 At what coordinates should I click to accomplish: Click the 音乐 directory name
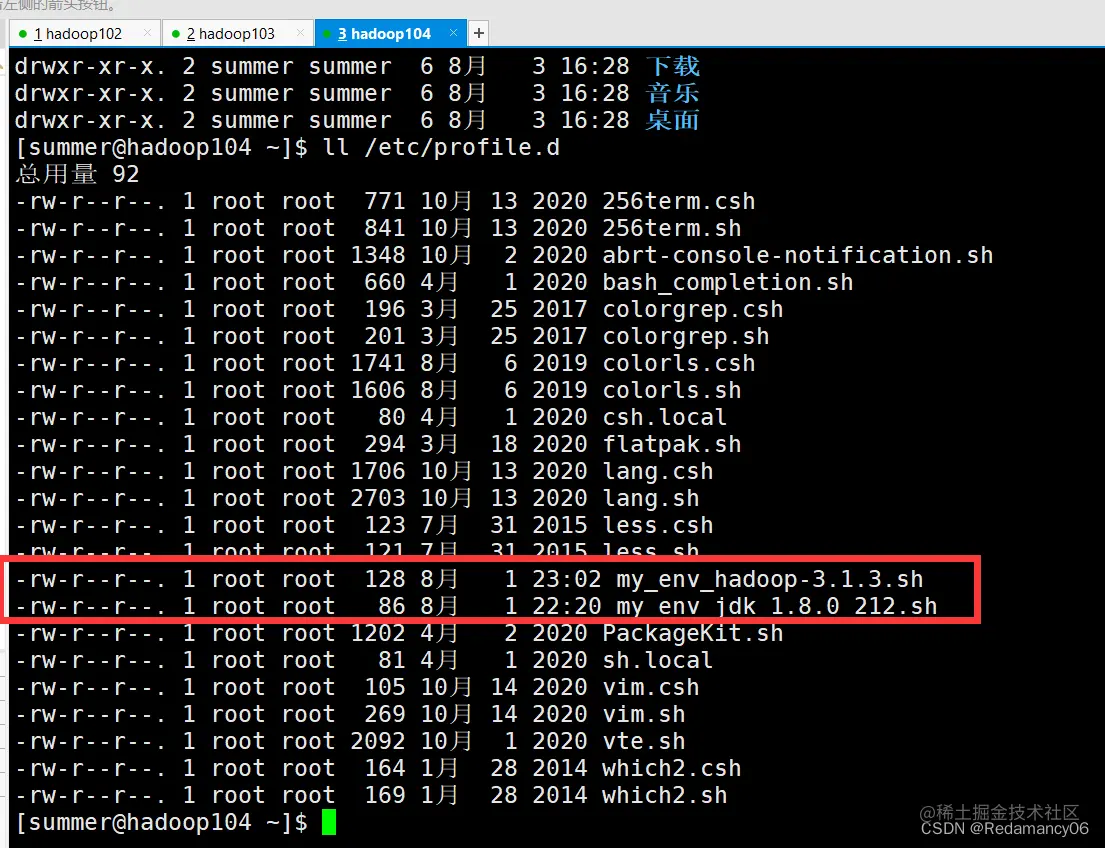tap(672, 93)
